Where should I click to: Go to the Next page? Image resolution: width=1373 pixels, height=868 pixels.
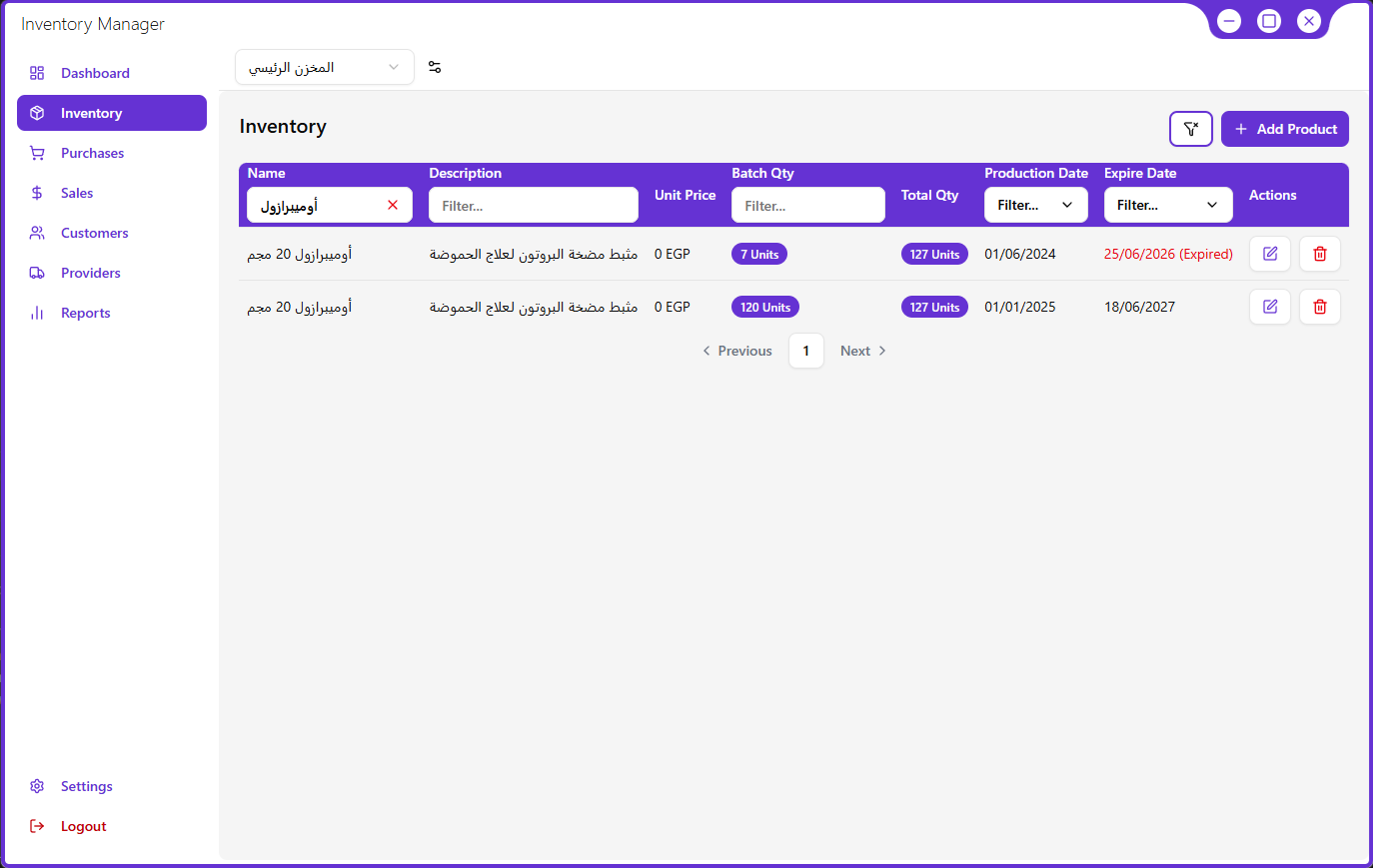click(863, 351)
